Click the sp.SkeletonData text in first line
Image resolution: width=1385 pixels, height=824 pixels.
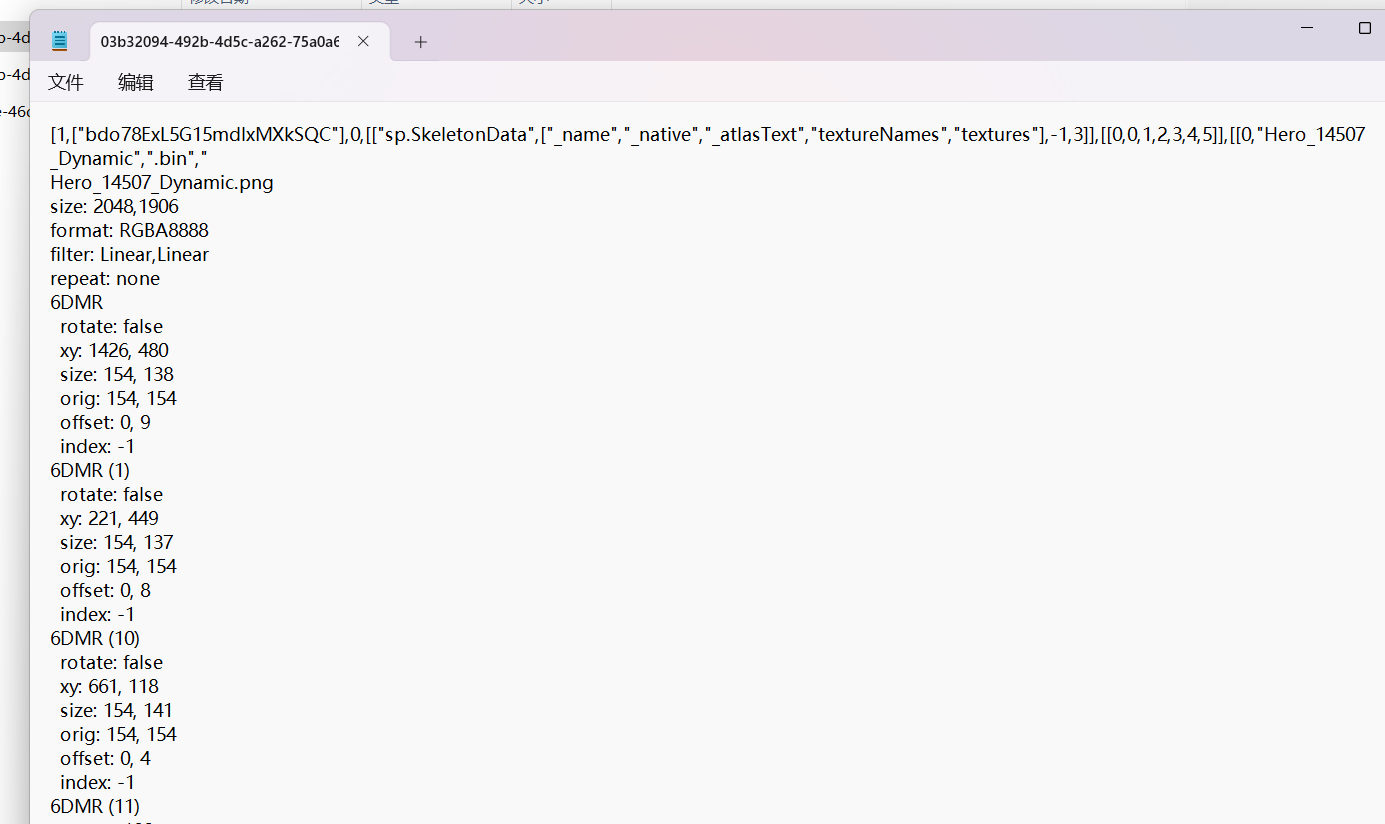click(x=456, y=134)
